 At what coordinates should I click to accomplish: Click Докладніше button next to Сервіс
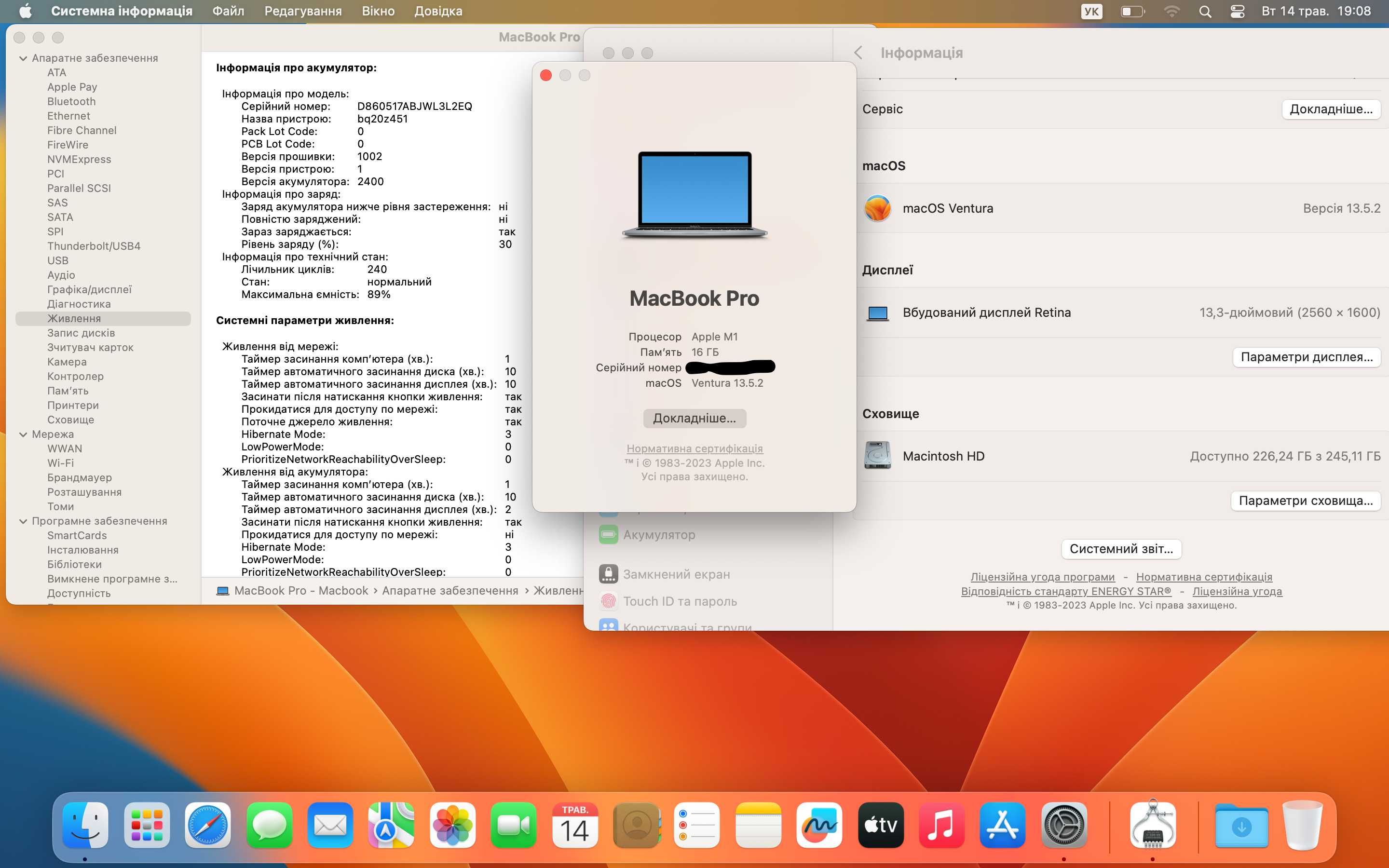pyautogui.click(x=1331, y=109)
